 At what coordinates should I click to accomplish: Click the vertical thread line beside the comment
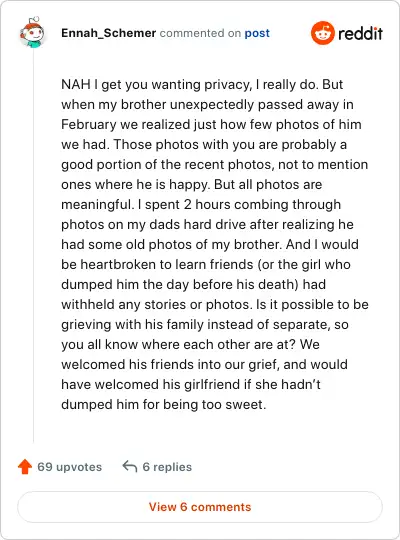pyautogui.click(x=33, y=246)
